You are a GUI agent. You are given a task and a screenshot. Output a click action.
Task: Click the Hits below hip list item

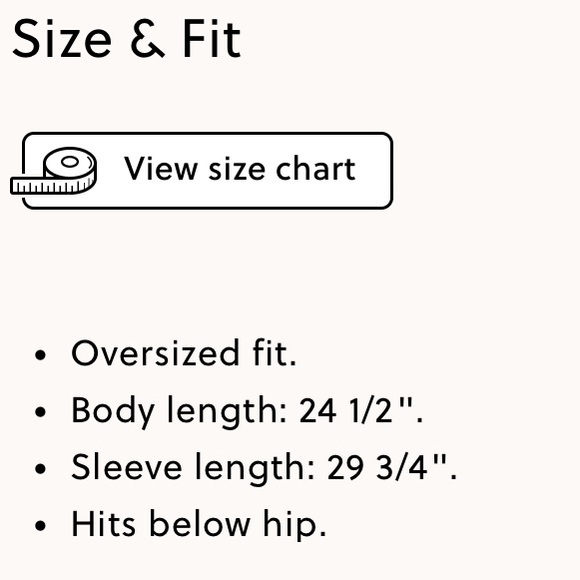[x=199, y=525]
